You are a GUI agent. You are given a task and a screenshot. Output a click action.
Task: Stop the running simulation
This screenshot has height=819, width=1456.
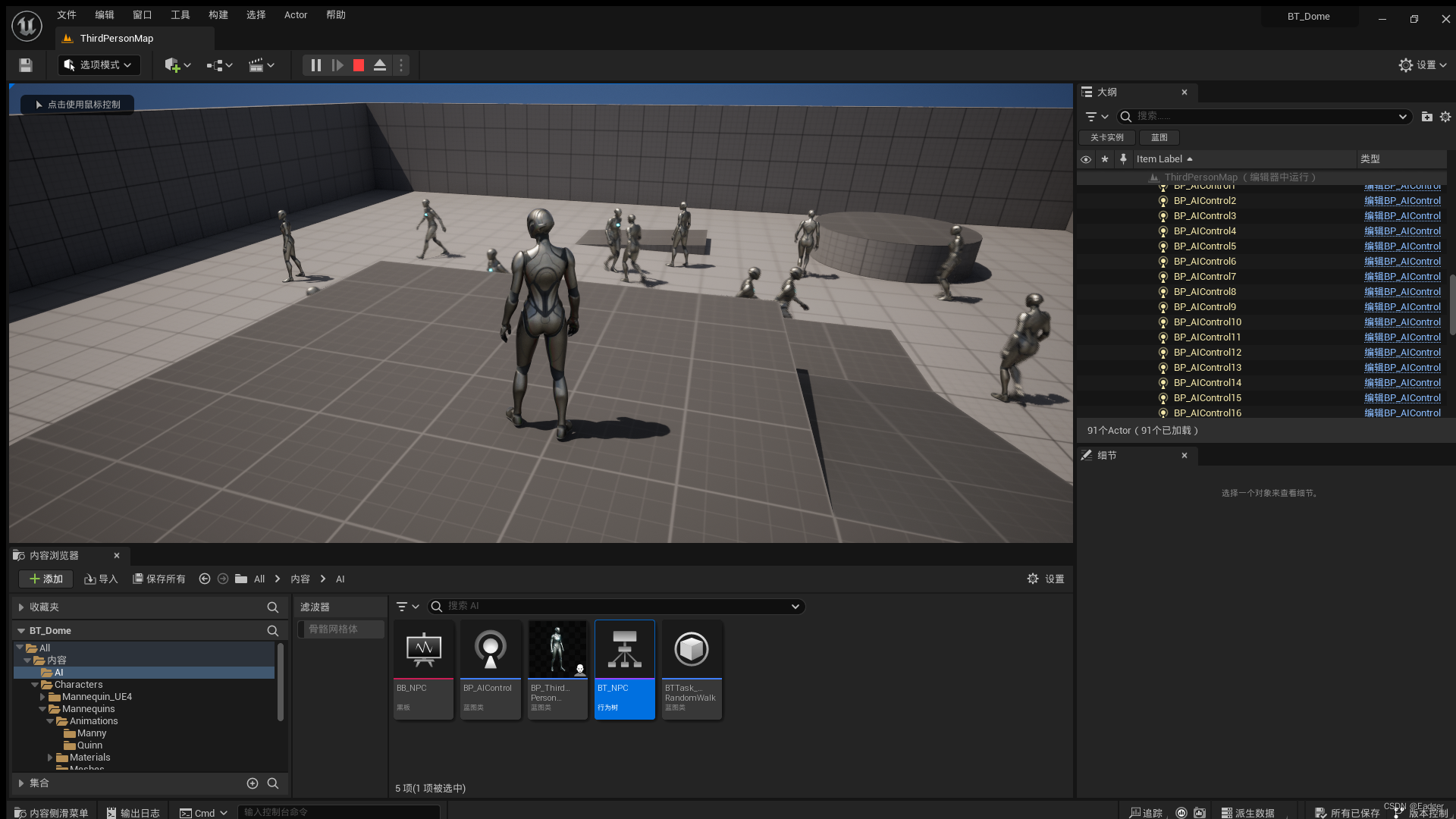point(359,65)
